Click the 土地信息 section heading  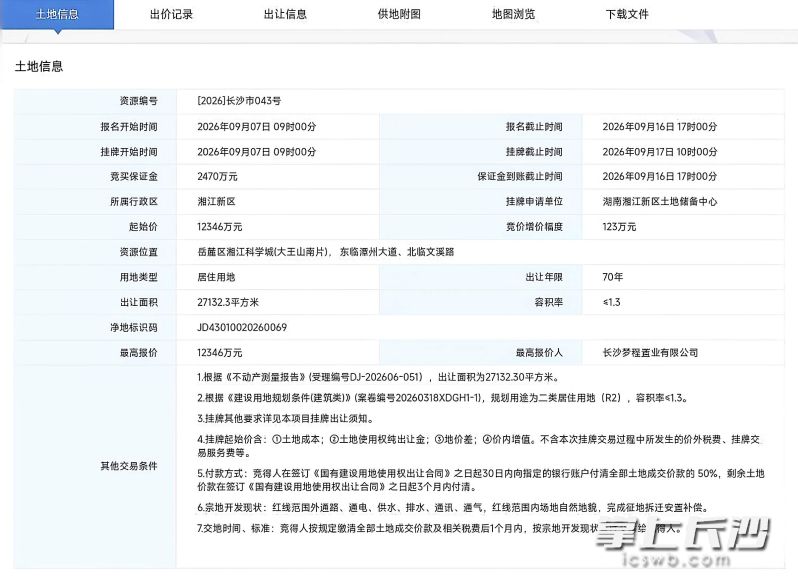(x=39, y=66)
